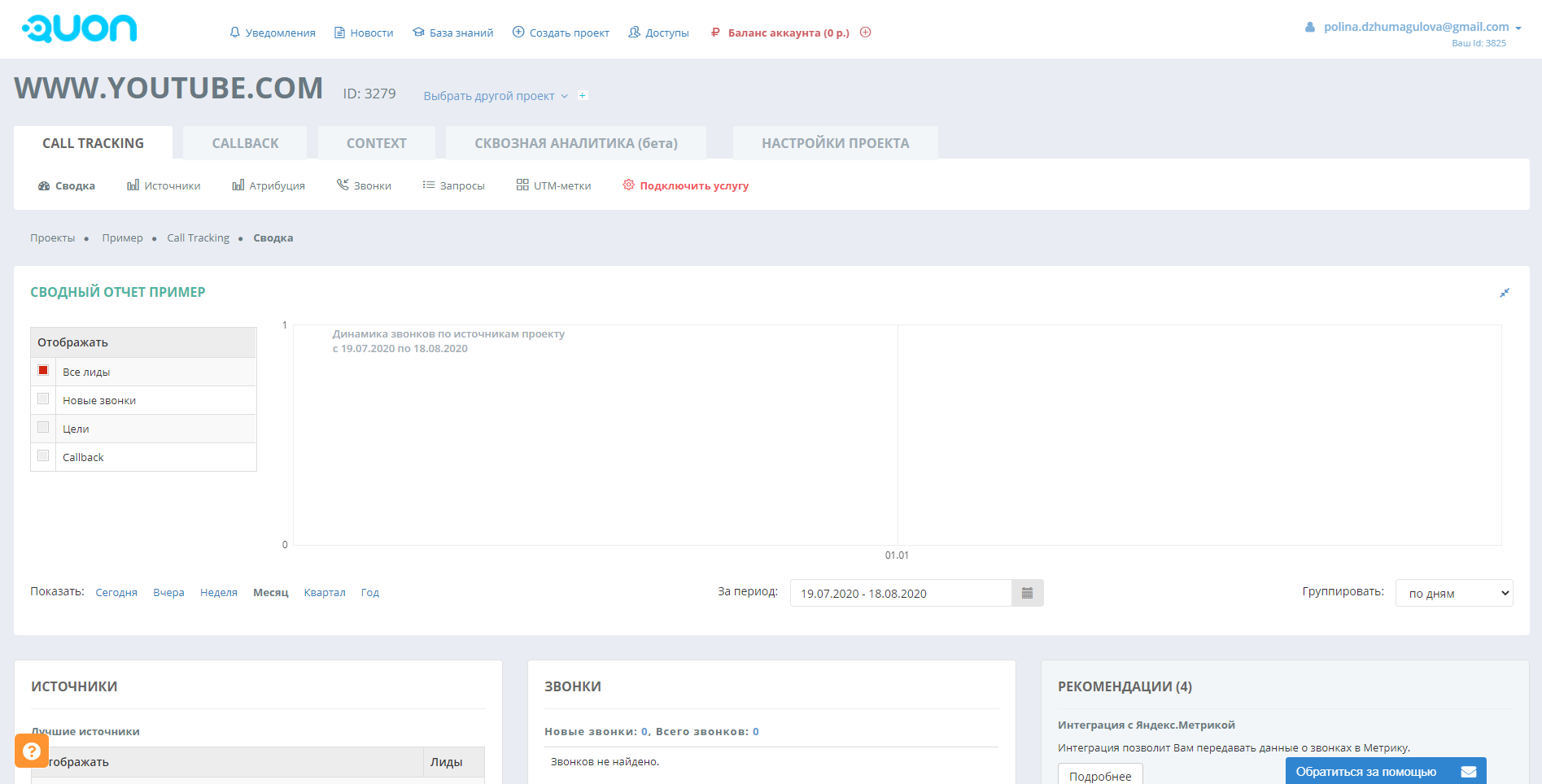Click the 01.01 chart axis label

(897, 555)
